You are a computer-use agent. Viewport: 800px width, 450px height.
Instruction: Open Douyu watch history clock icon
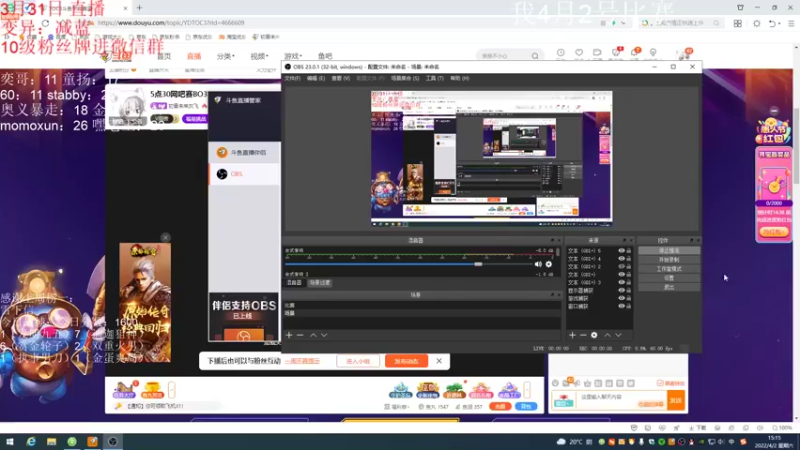coord(561,53)
